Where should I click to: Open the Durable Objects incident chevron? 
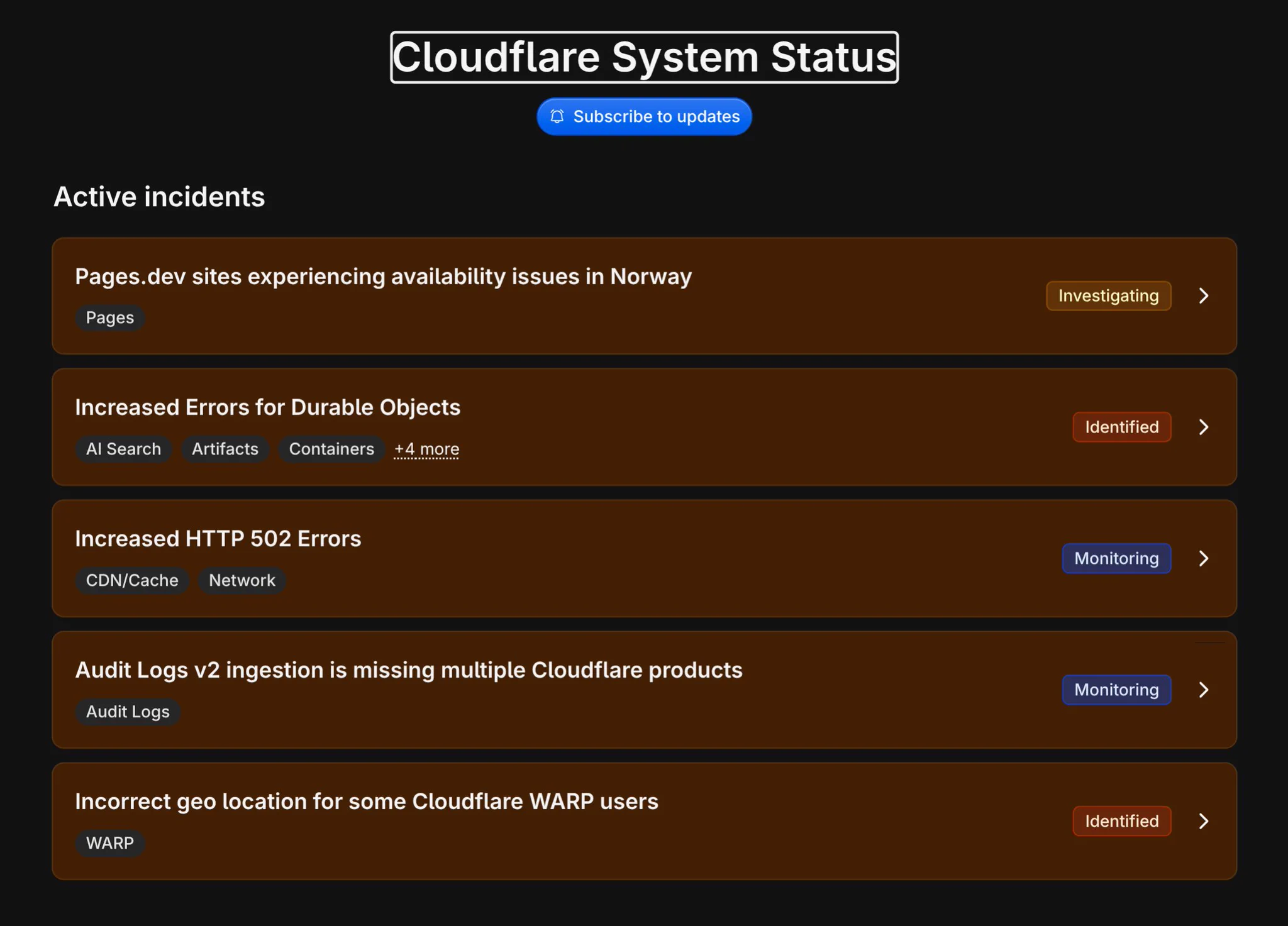point(1203,427)
